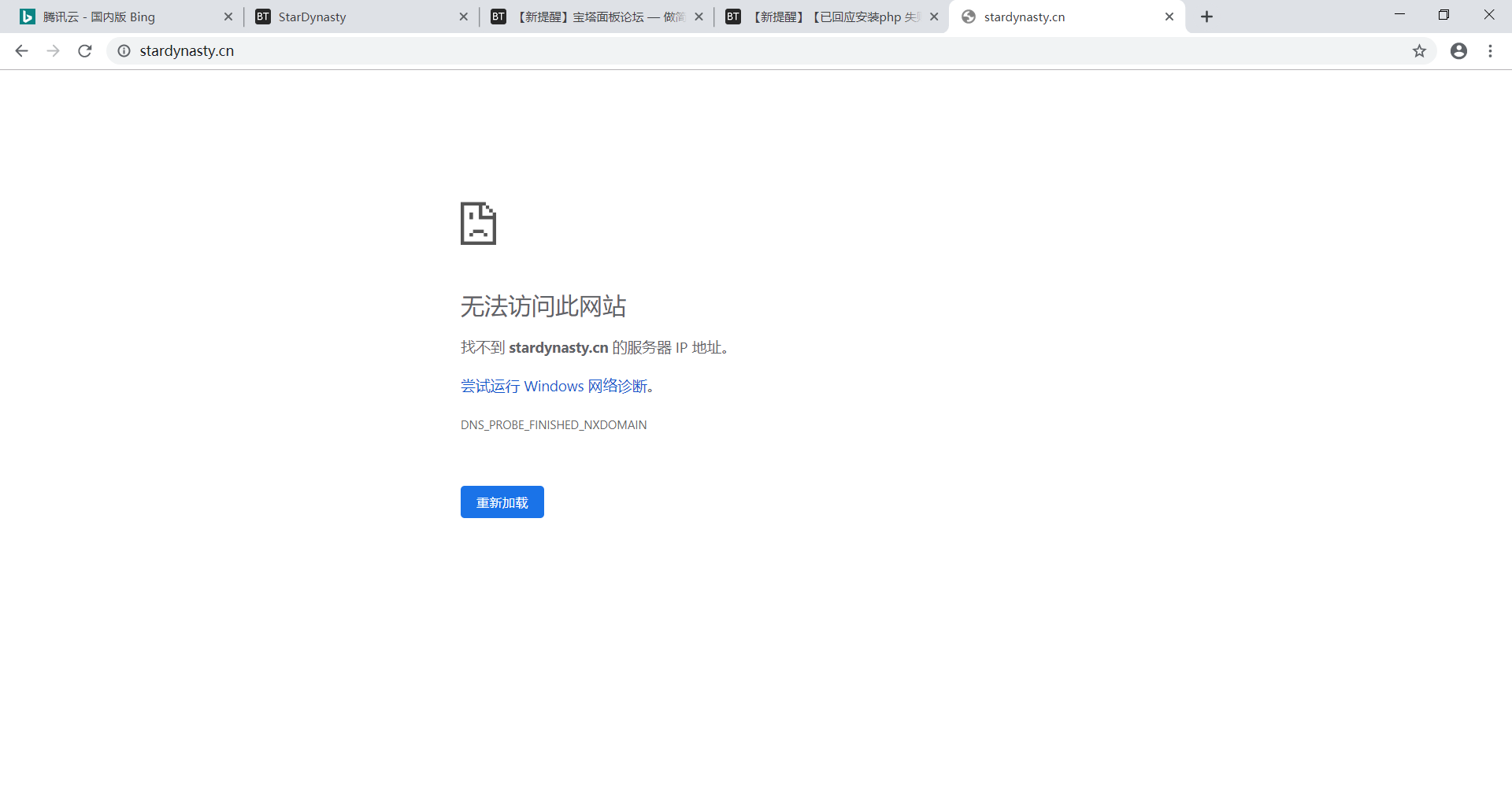Screen dimensions: 1512x811
Task: Minimize the browser window
Action: click(x=1400, y=15)
